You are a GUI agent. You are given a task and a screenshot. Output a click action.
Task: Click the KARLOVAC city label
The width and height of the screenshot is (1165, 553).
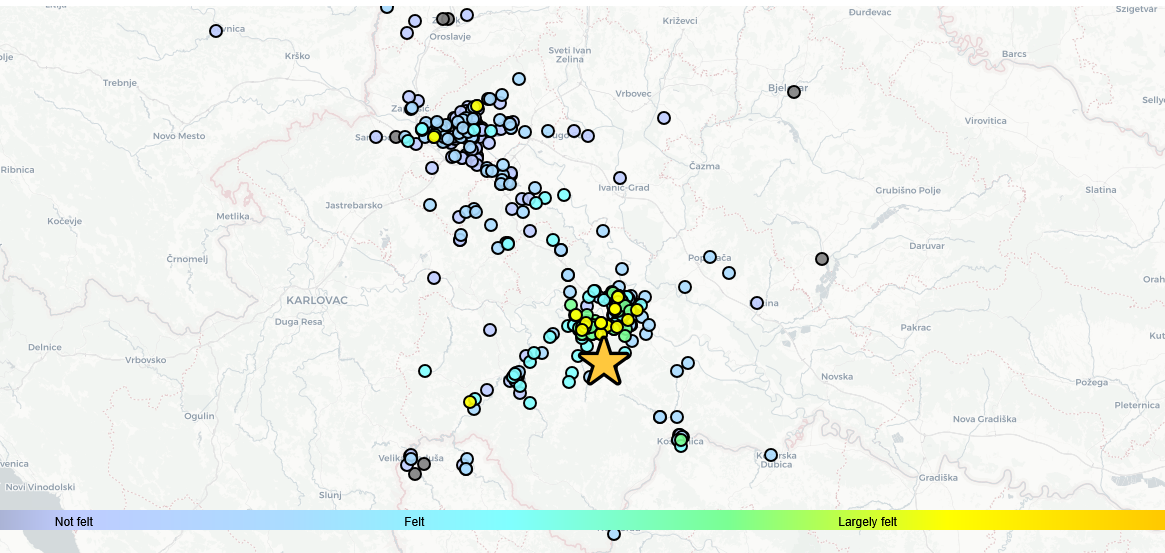click(317, 300)
